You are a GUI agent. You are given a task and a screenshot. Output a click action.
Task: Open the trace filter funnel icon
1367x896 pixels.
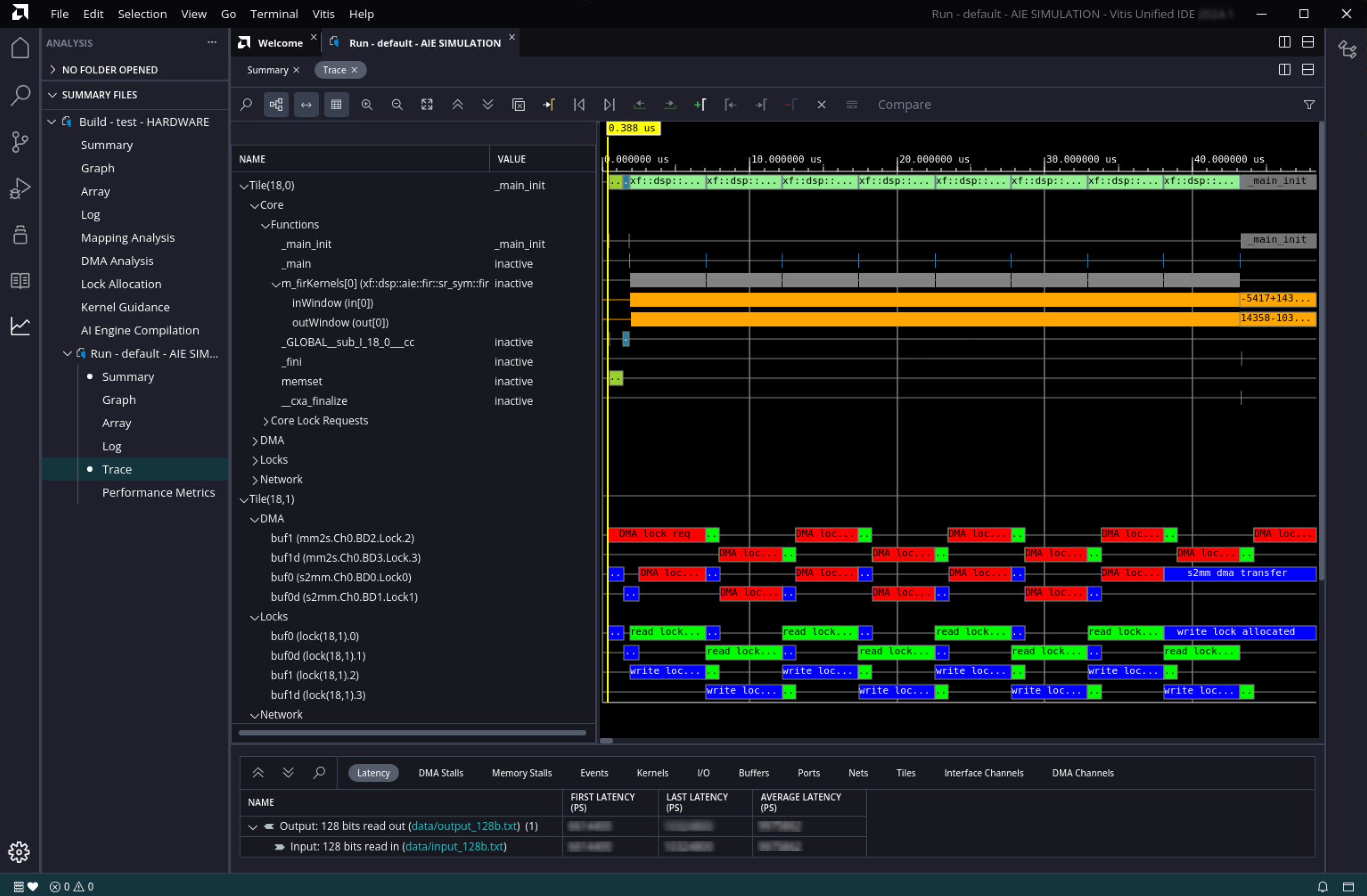(1309, 104)
